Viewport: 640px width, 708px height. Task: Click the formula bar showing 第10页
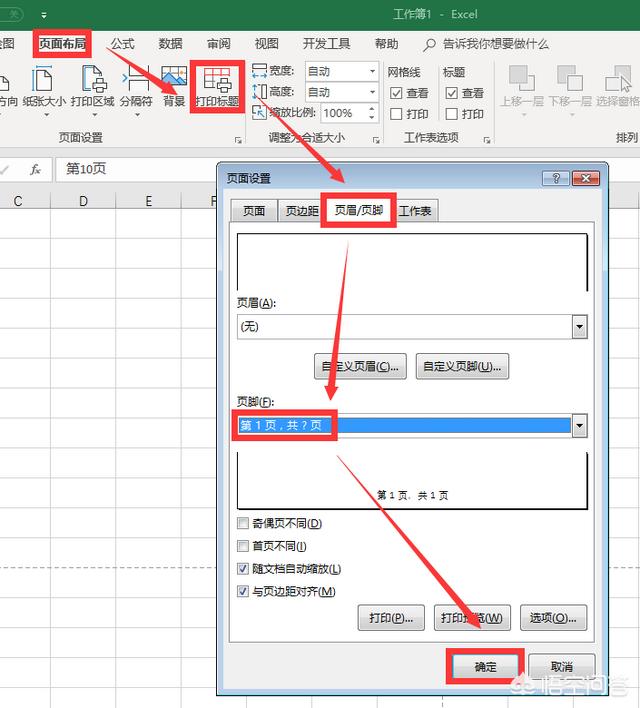(135, 169)
